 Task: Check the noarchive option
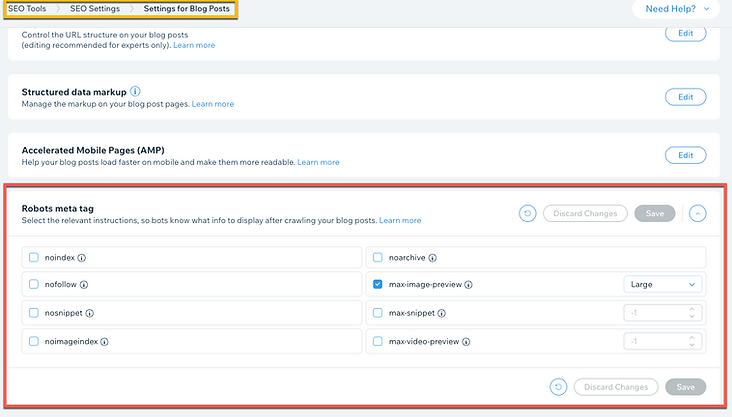point(378,257)
